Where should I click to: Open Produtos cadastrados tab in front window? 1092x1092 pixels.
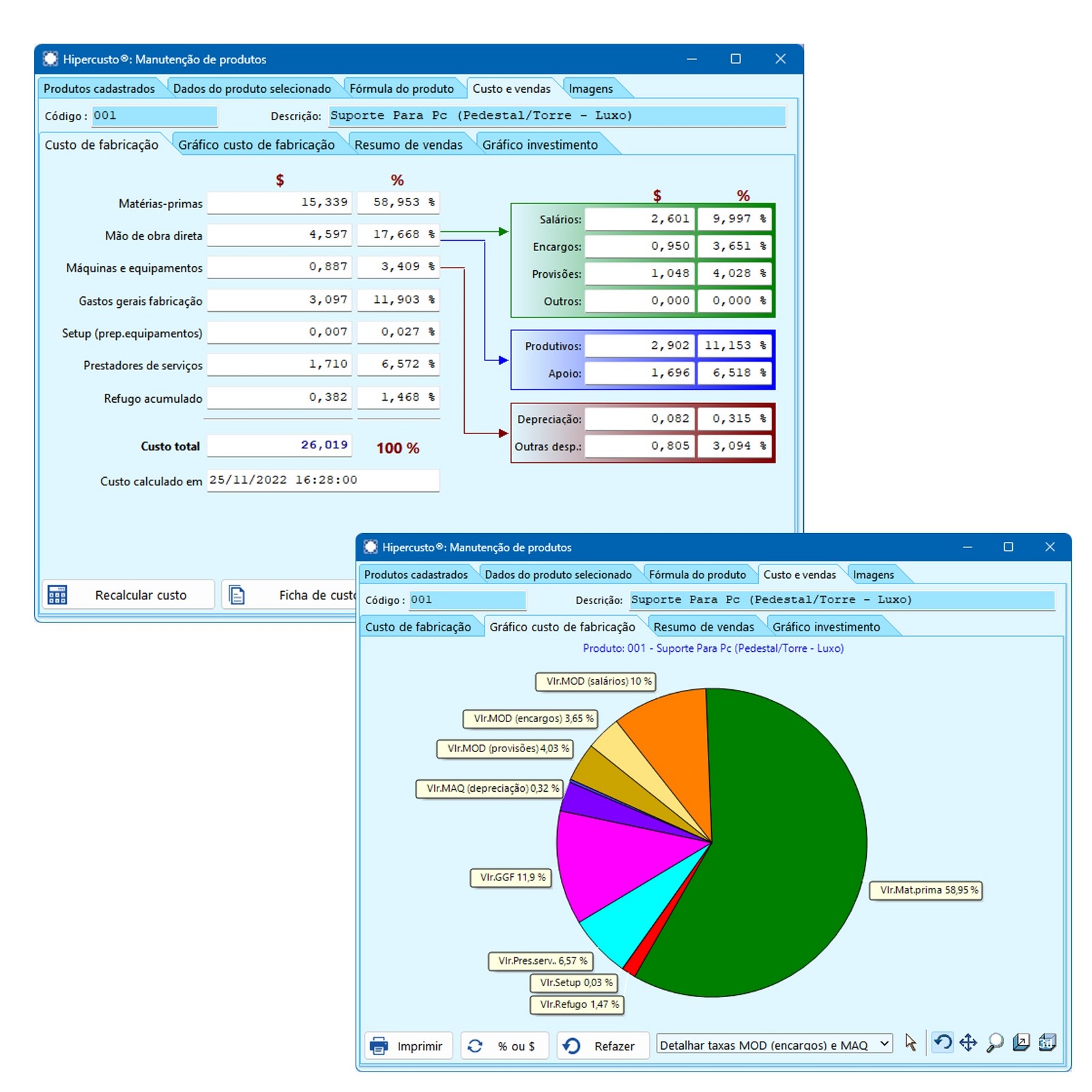(416, 575)
